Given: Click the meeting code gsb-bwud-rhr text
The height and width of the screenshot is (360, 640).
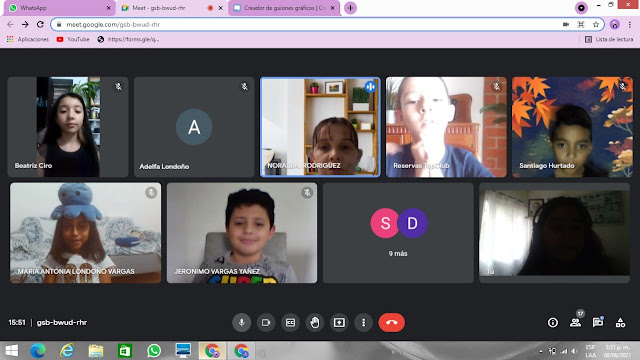Looking at the screenshot, I should 62,322.
